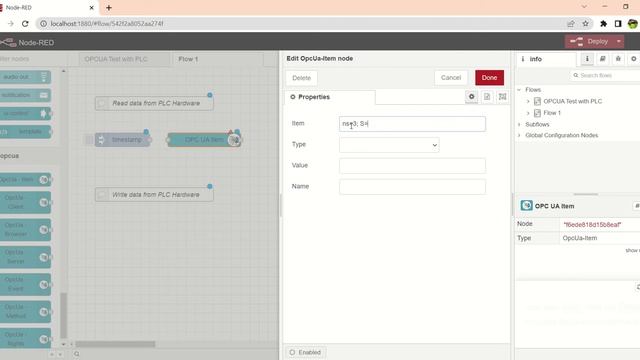Select Flow 1 in info tree
This screenshot has height=360, width=640.
click(x=552, y=113)
